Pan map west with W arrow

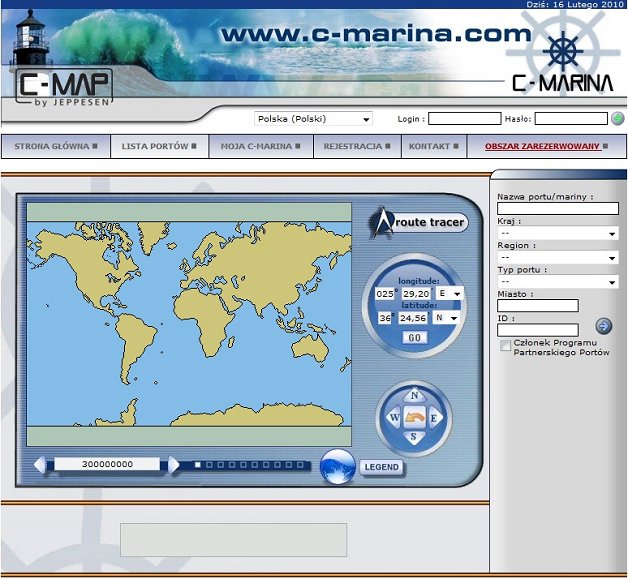coord(393,416)
